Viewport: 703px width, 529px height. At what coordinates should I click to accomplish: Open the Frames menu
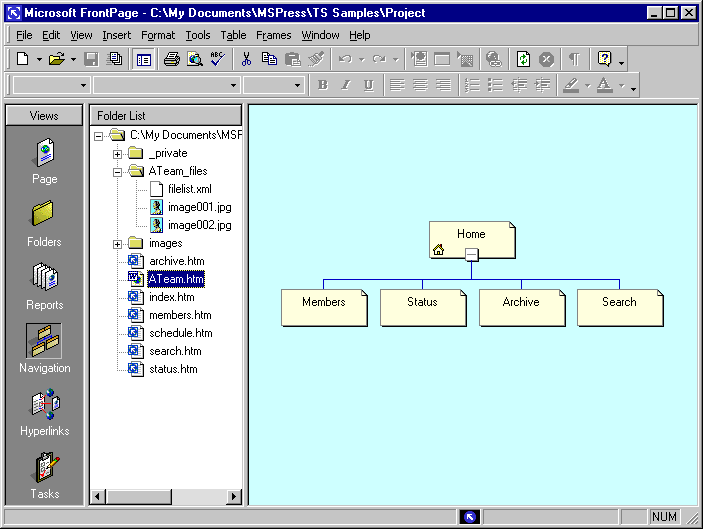274,35
